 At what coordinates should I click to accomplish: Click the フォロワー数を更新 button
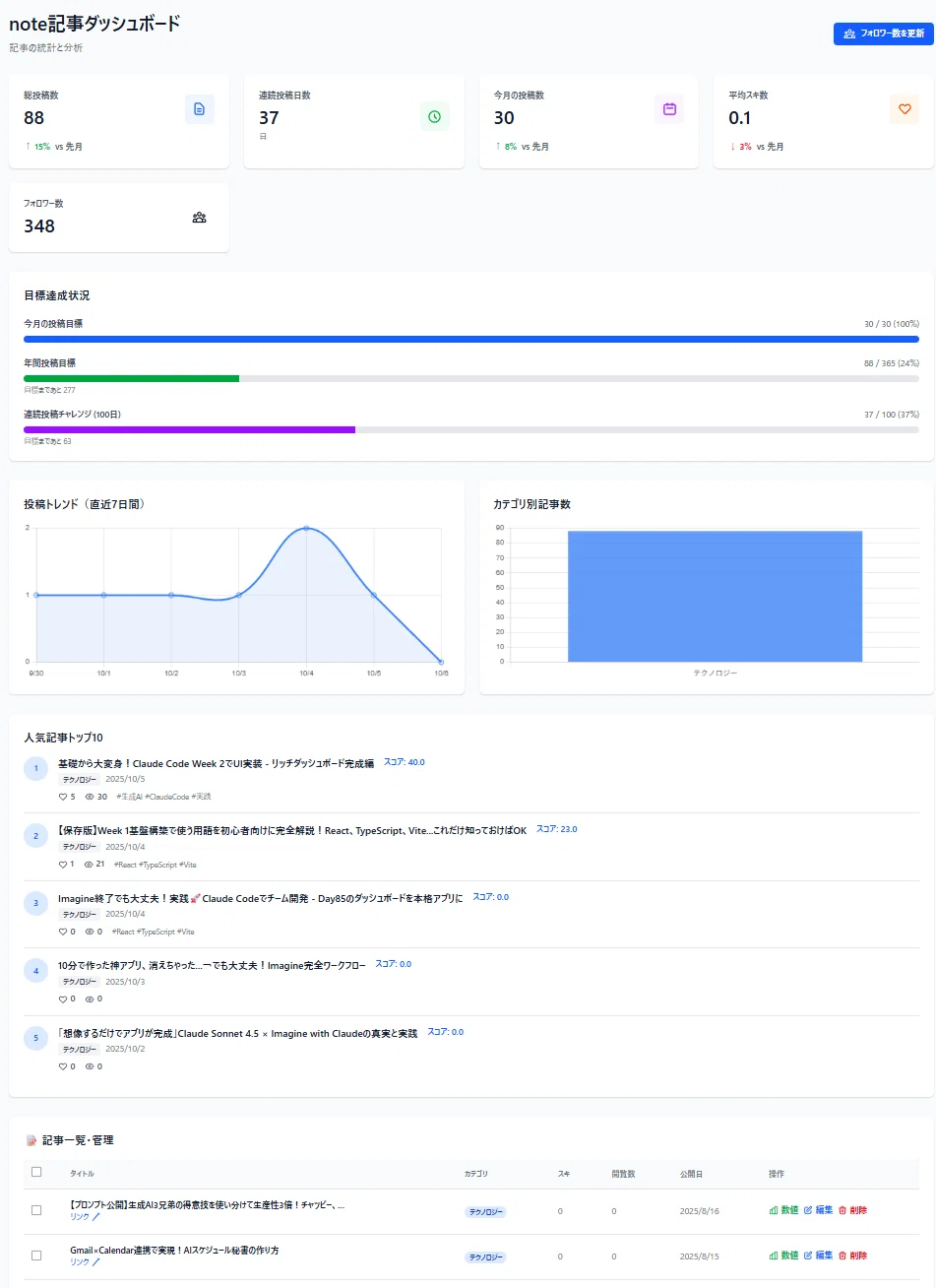883,33
